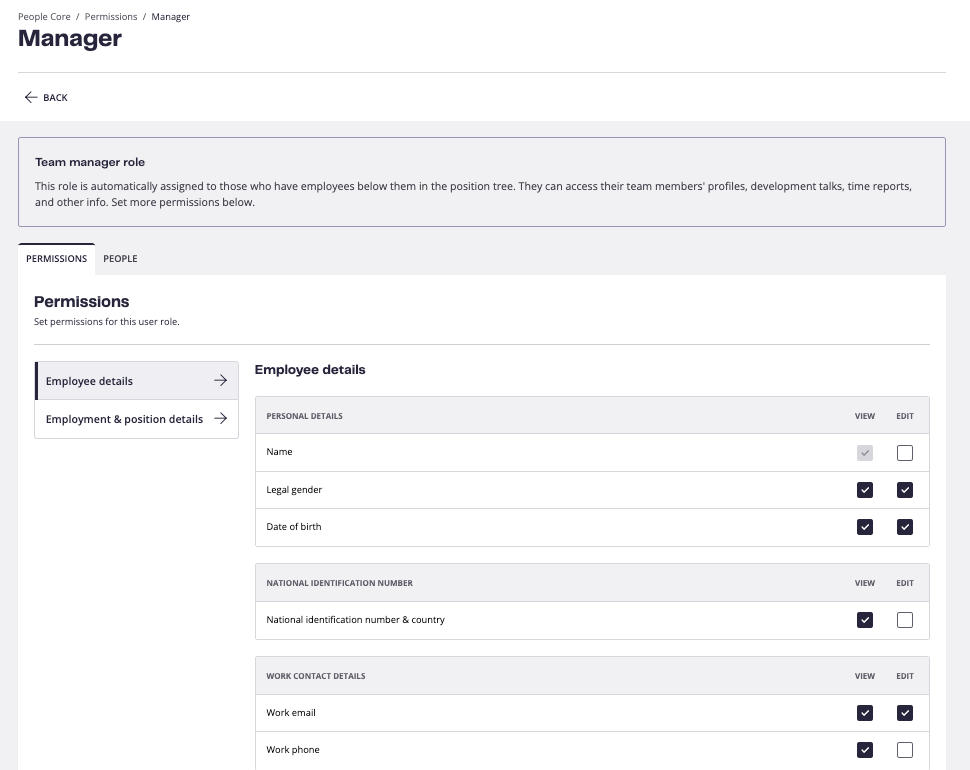Open People Core breadcrumb link

coord(44,17)
